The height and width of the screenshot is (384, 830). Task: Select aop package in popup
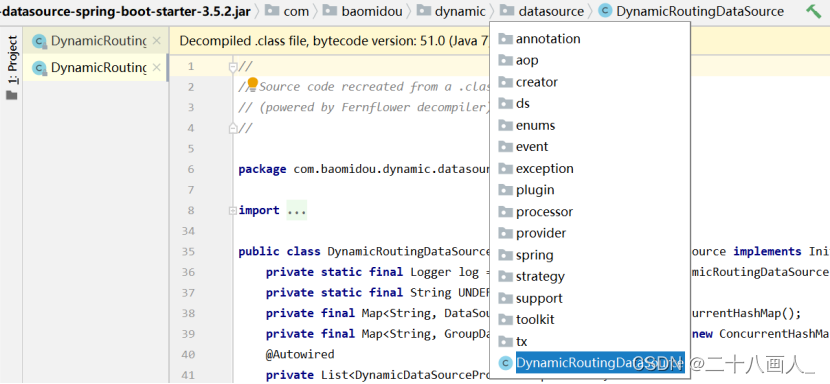point(590,60)
